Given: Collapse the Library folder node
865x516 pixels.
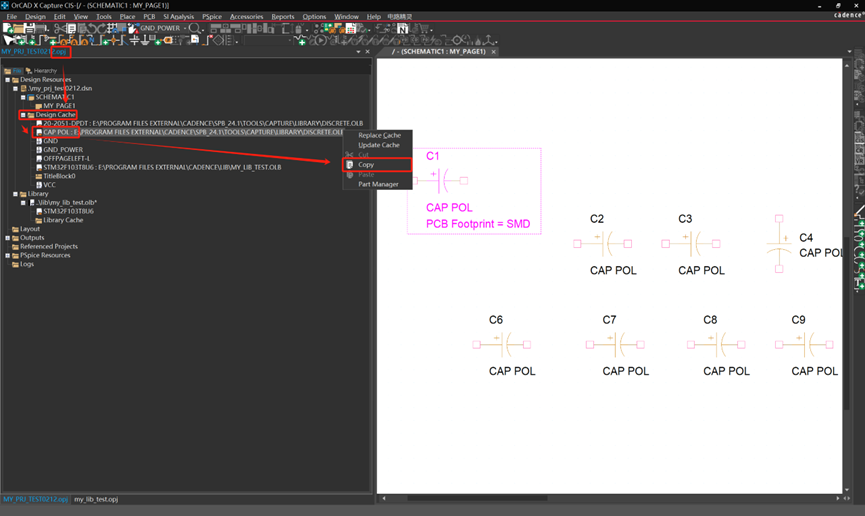Looking at the screenshot, I should [x=15, y=194].
